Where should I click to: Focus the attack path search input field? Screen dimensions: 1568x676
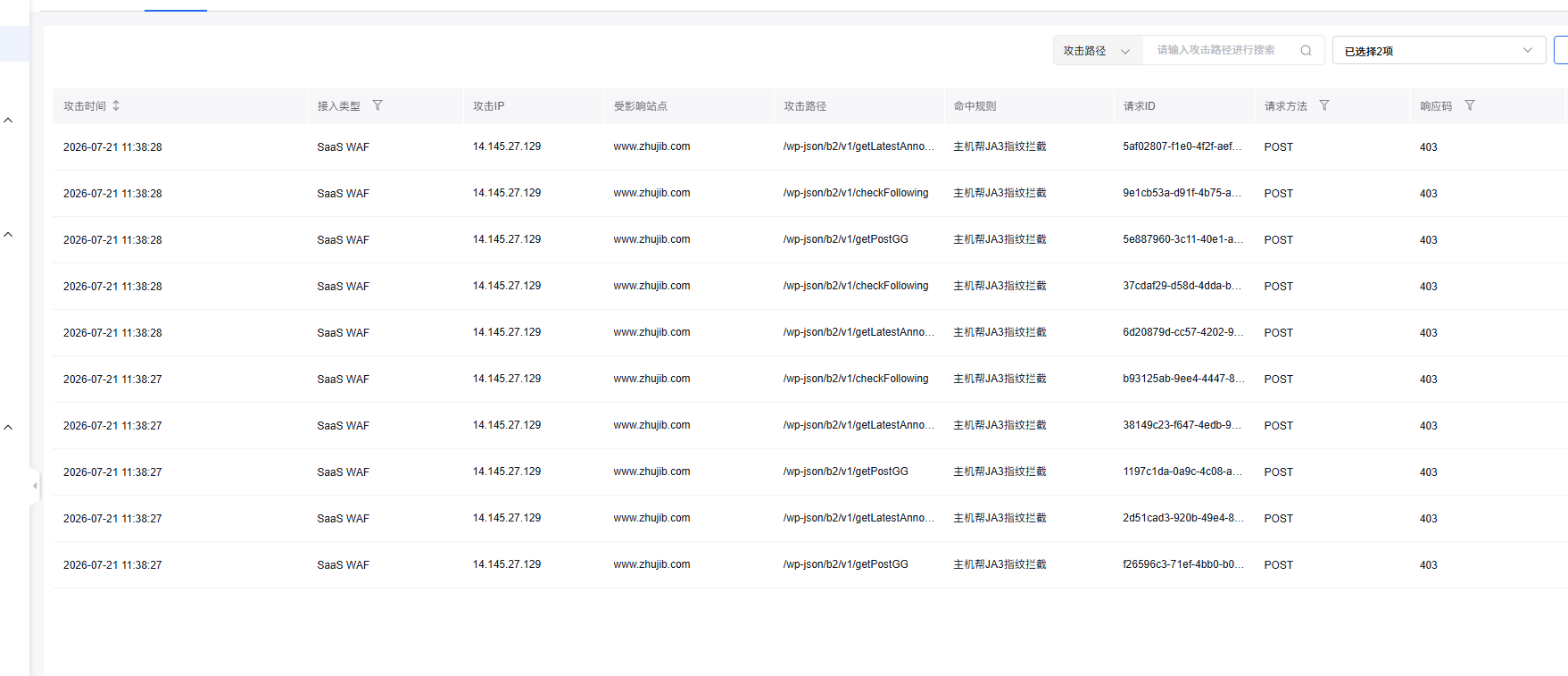(x=1223, y=50)
